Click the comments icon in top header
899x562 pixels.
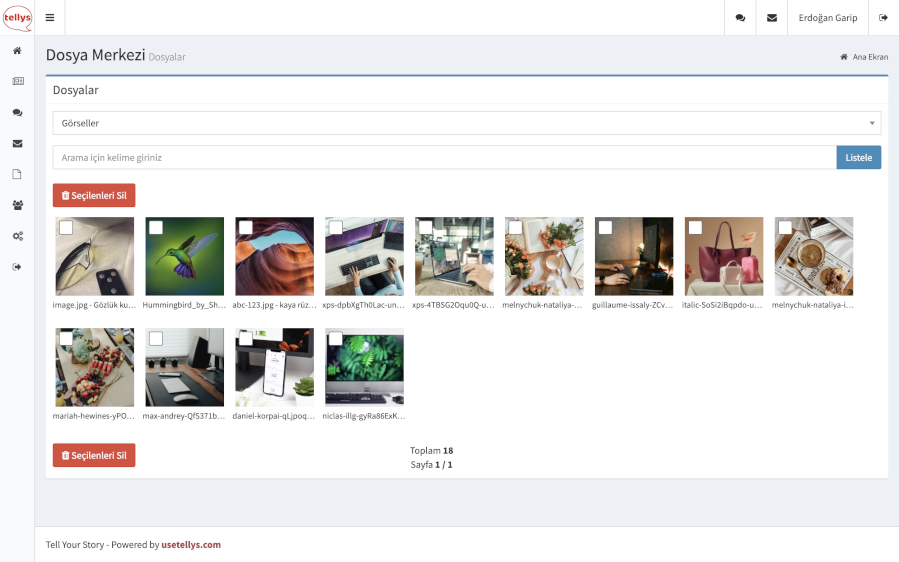(x=740, y=18)
